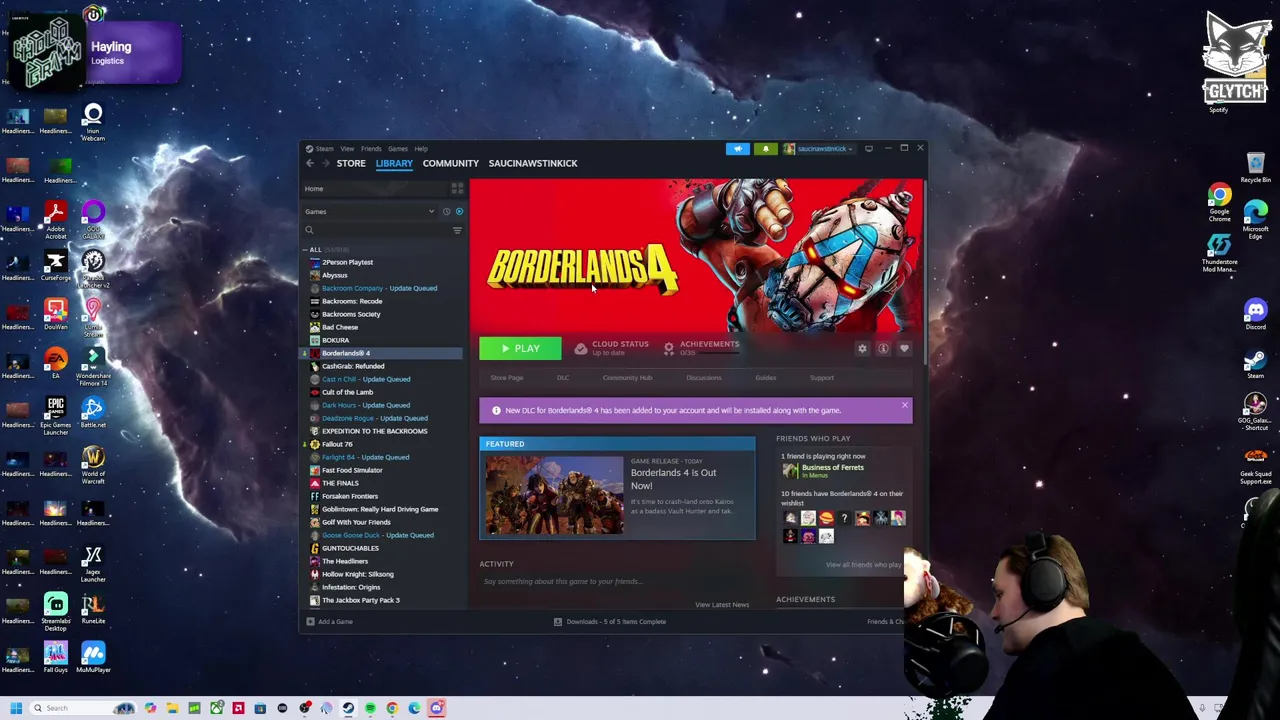Open Steam notifications bell
Viewport: 1280px width, 720px height.
pos(765,148)
